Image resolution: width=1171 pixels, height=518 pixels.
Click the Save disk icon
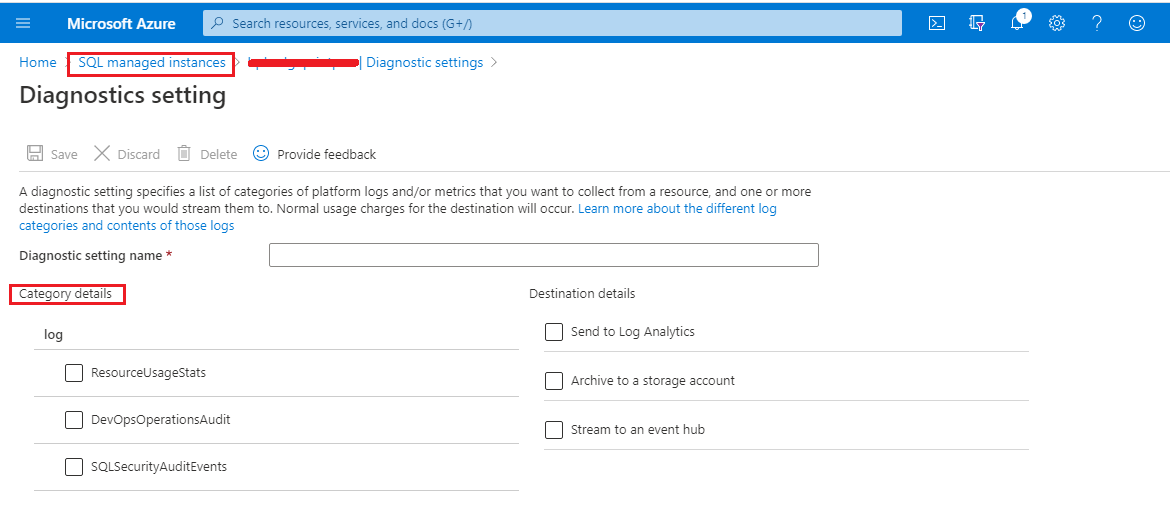pos(35,154)
